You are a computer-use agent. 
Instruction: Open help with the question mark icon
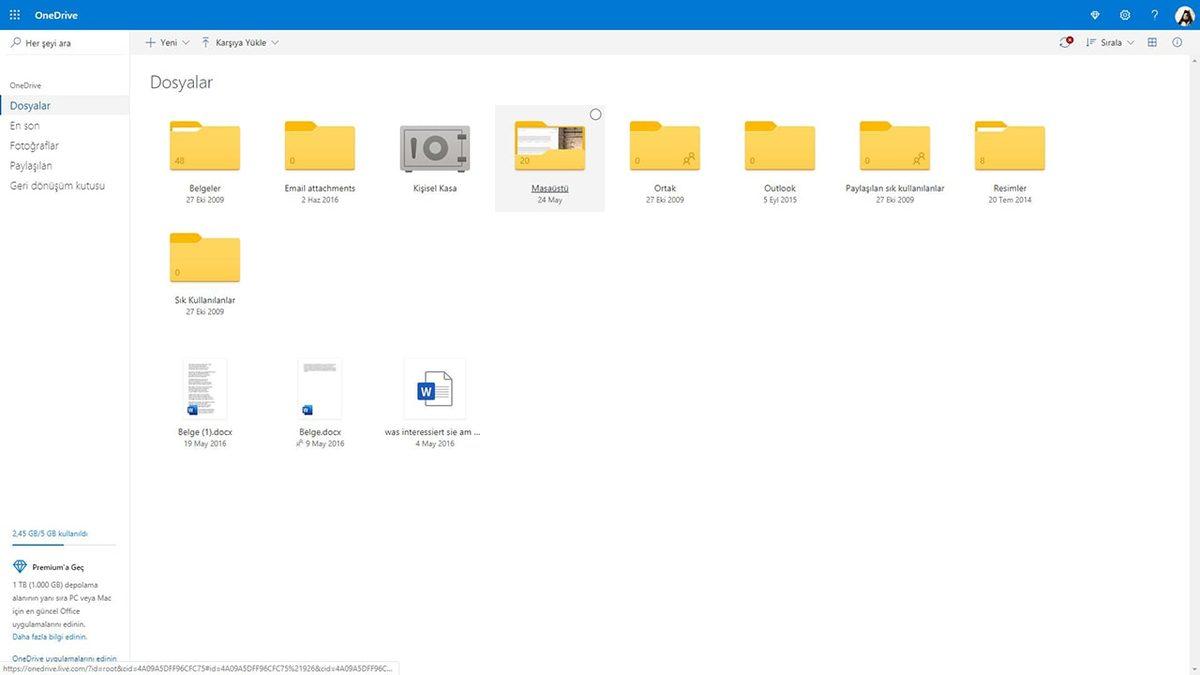(x=1155, y=15)
